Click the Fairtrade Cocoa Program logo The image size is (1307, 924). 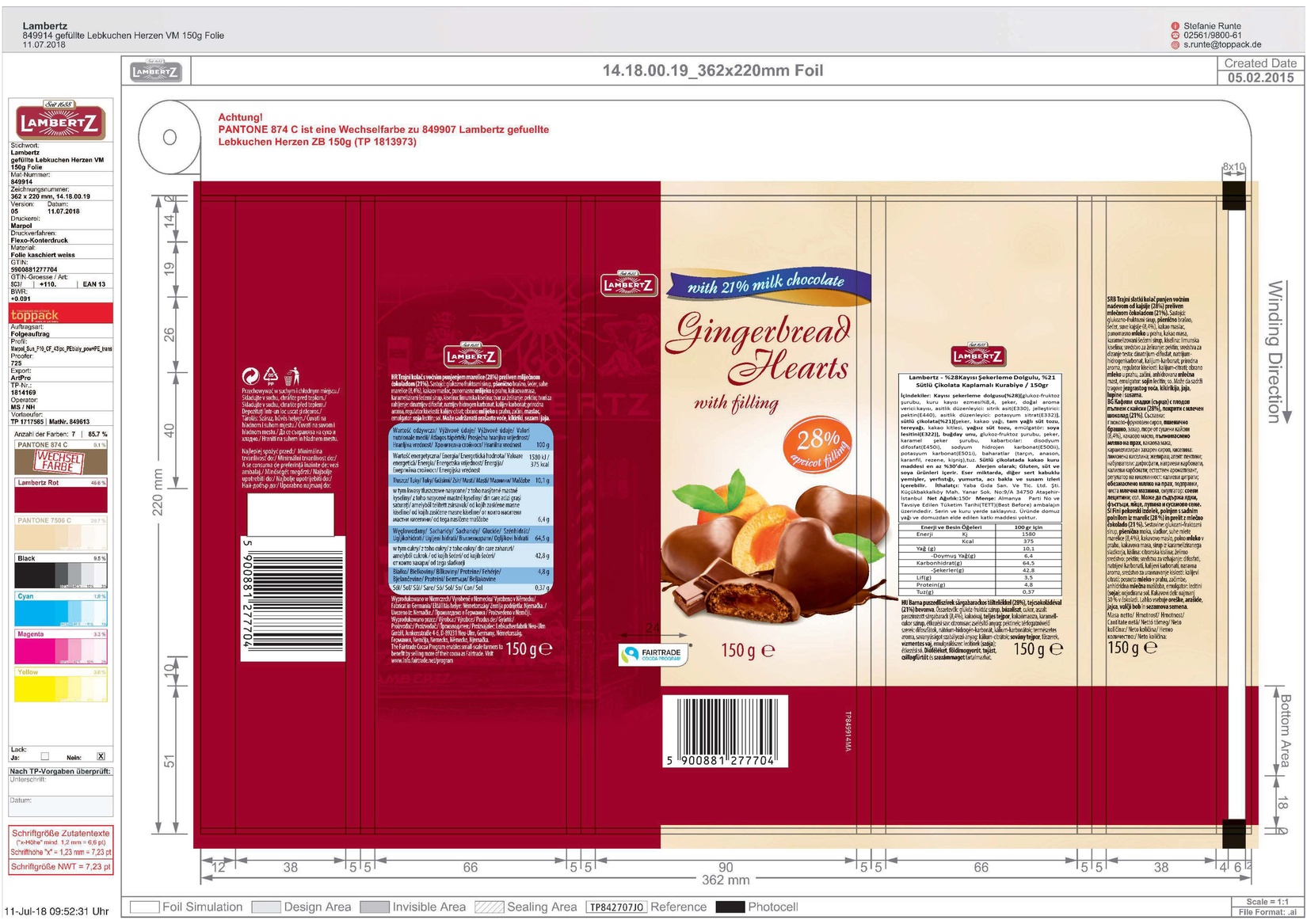click(653, 654)
